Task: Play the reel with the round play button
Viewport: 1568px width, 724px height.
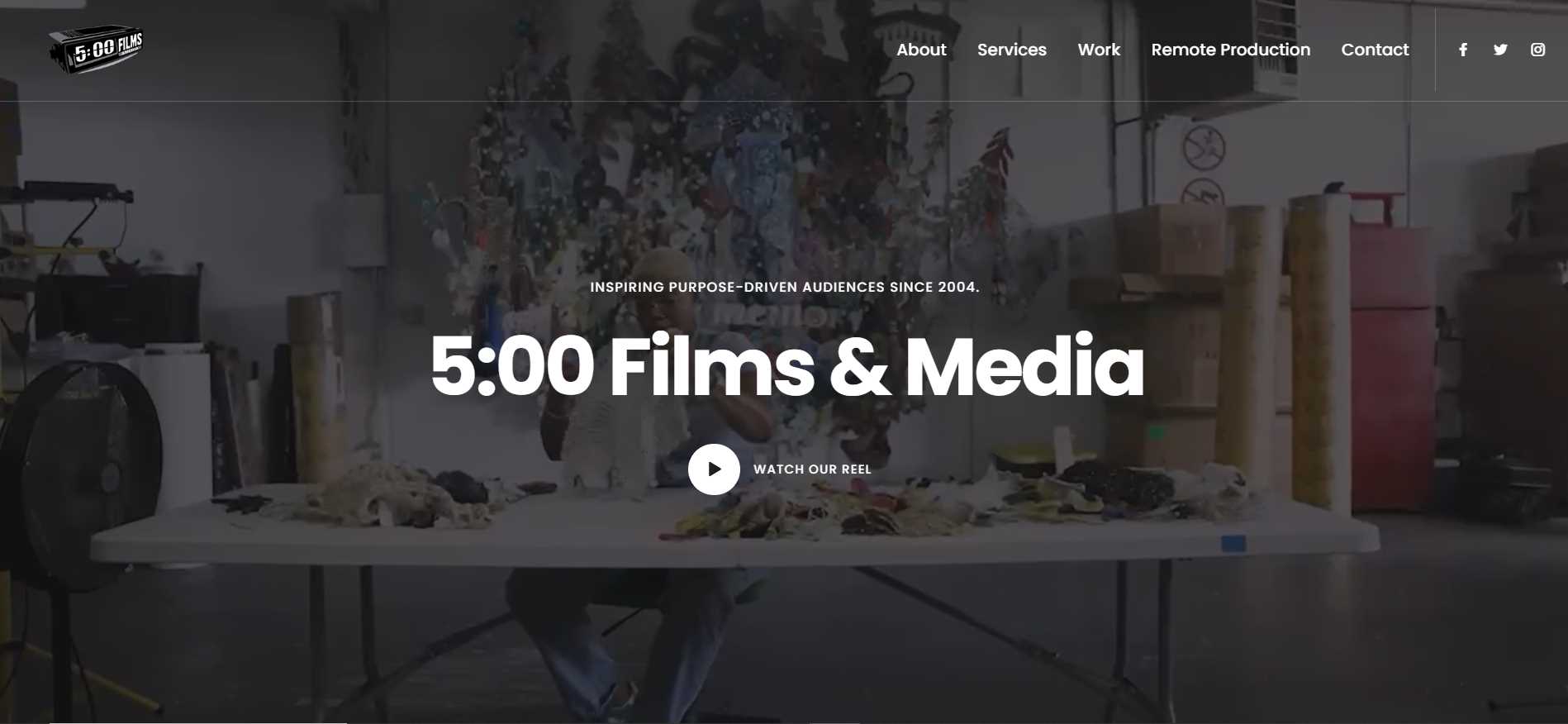Action: click(714, 469)
